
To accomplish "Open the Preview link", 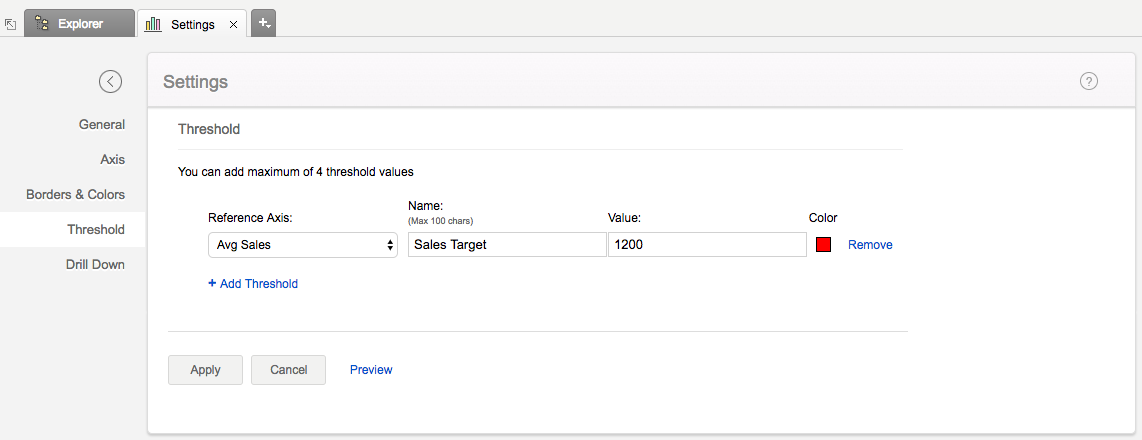I will coord(371,370).
